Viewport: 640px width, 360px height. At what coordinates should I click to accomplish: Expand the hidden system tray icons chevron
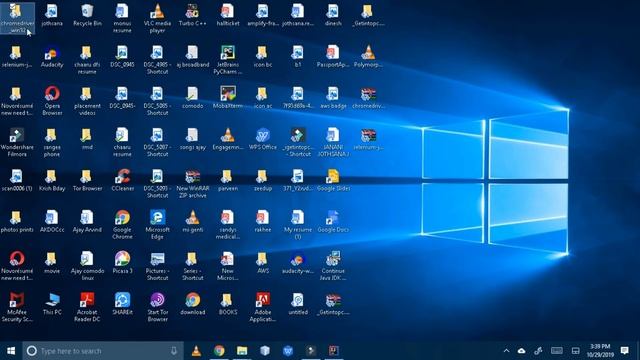click(506, 351)
